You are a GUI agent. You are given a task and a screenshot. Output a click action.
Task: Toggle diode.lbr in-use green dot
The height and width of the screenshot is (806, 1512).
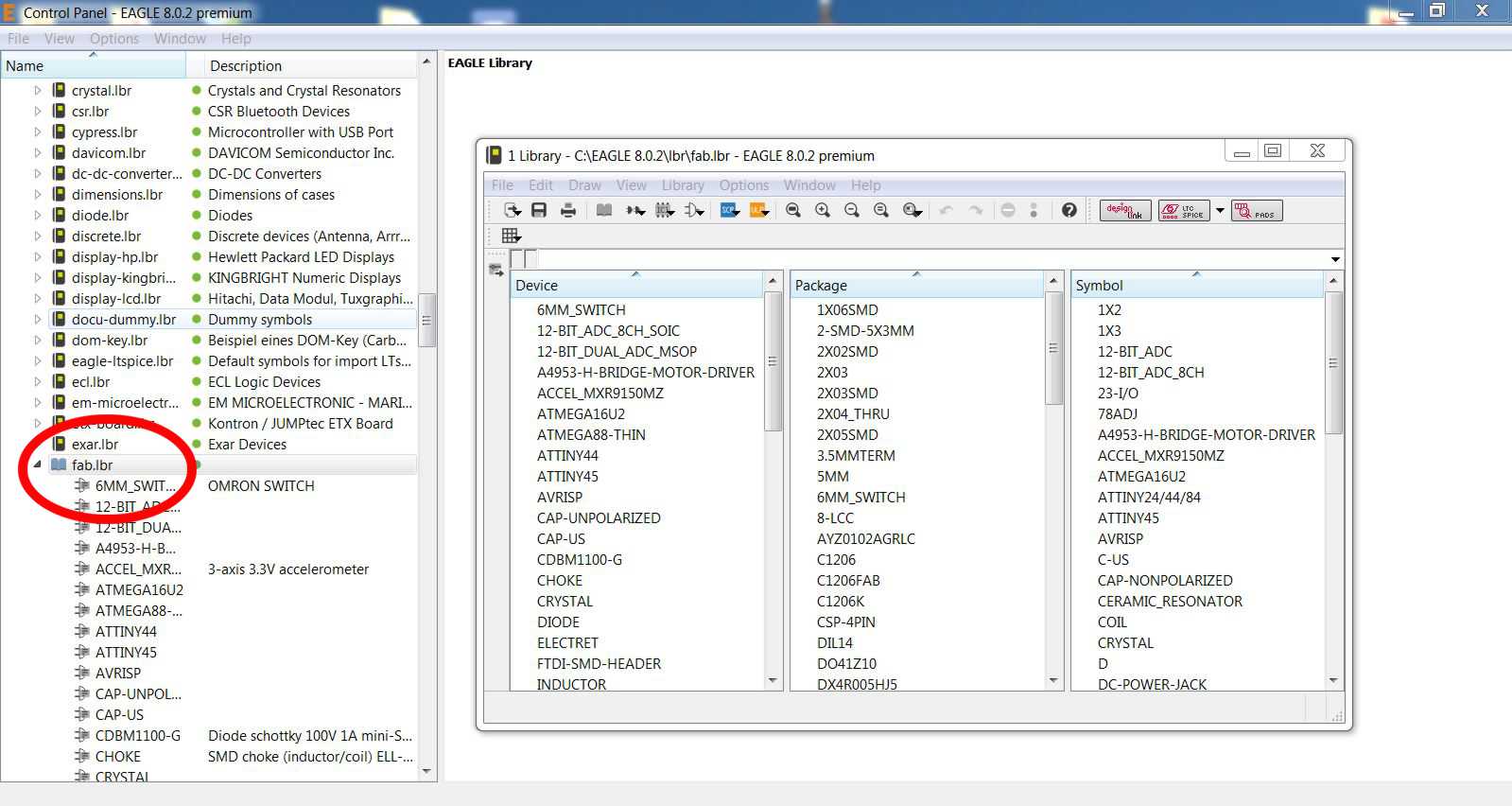coord(197,216)
